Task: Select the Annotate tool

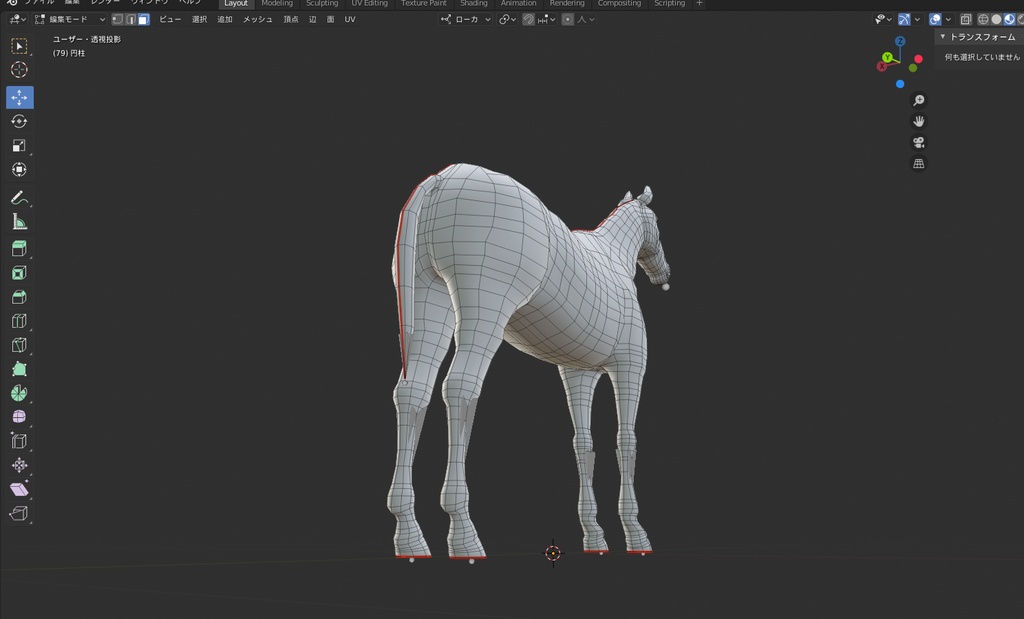Action: tap(18, 196)
